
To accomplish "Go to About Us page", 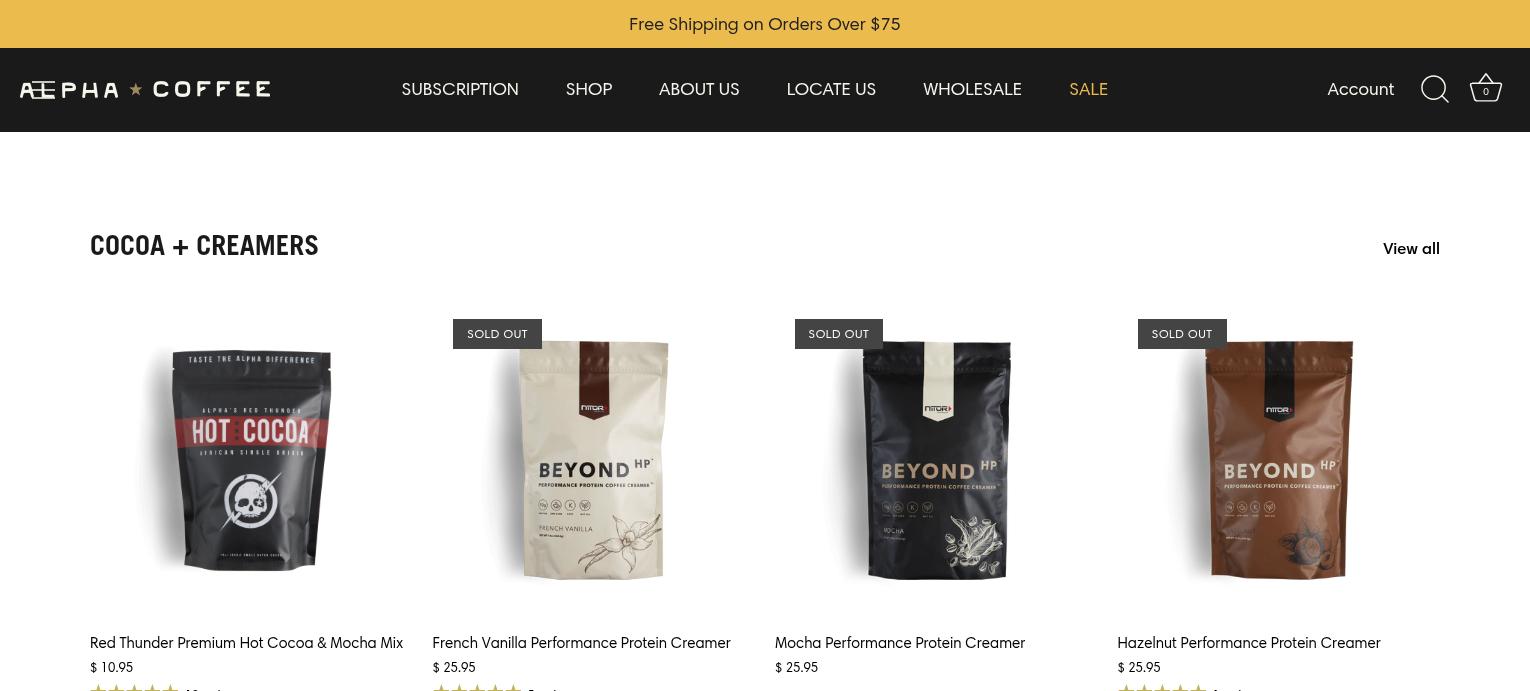I will (x=699, y=89).
